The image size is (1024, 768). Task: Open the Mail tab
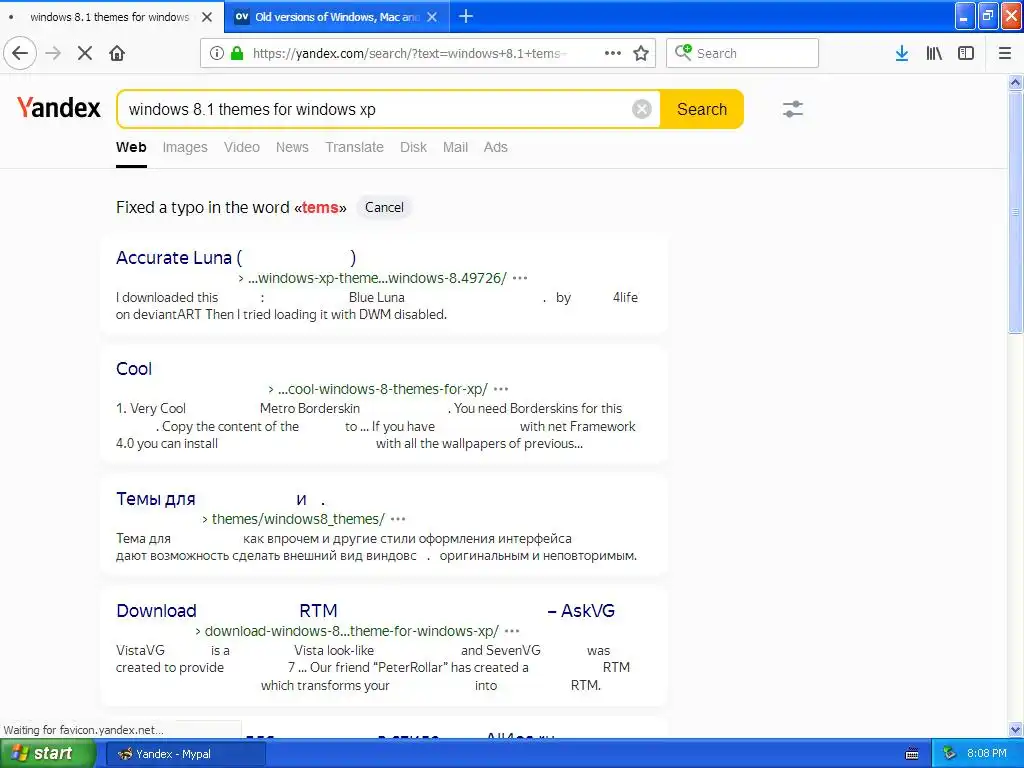click(x=455, y=148)
